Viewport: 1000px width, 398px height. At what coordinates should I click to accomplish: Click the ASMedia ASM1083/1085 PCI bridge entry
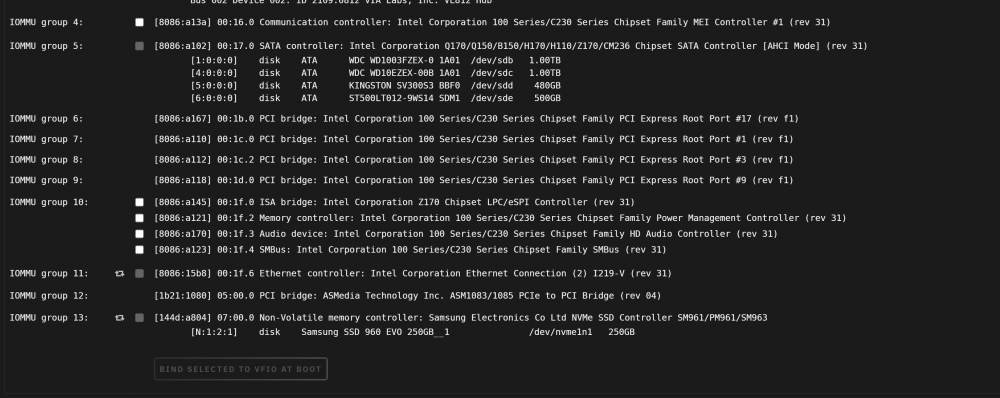pos(408,296)
